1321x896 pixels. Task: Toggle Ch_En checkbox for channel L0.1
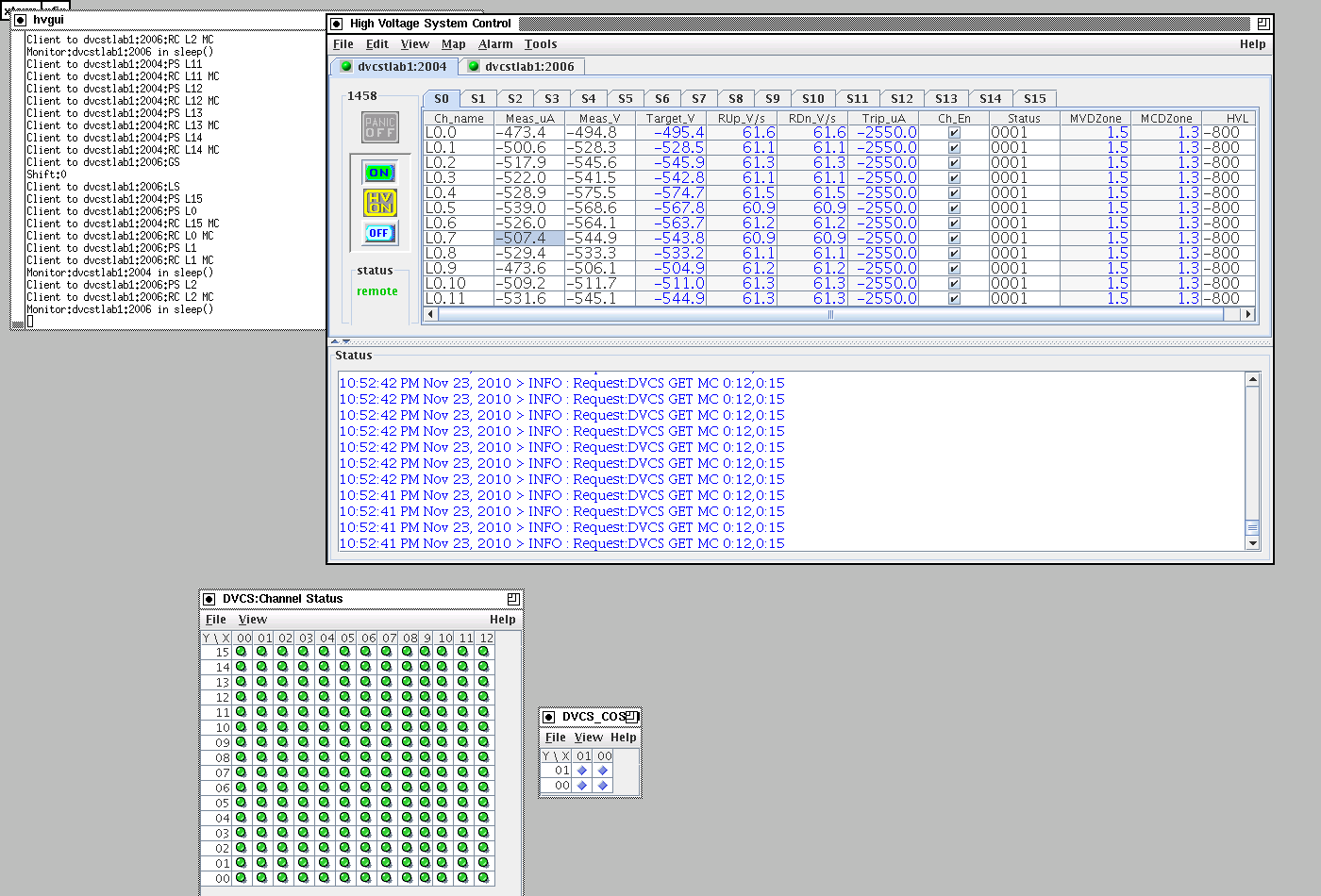click(954, 148)
